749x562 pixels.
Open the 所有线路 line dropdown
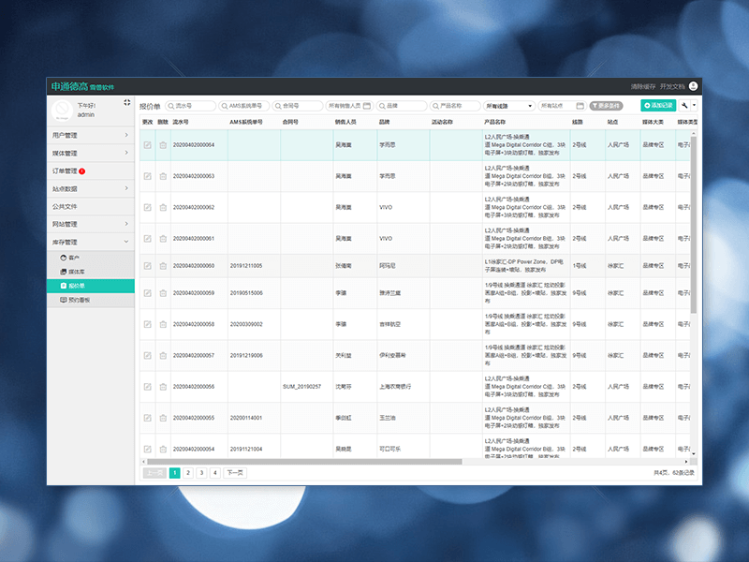tap(509, 106)
